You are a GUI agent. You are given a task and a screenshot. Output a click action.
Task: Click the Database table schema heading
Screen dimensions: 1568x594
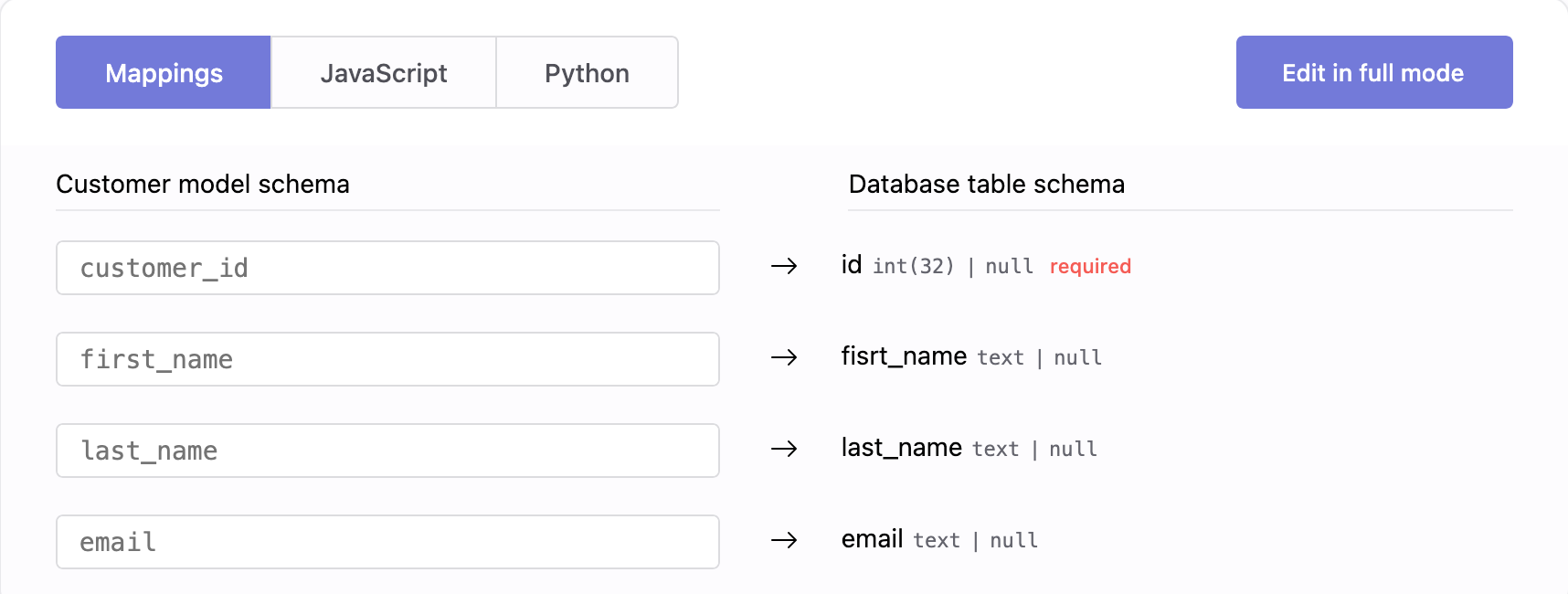tap(986, 185)
